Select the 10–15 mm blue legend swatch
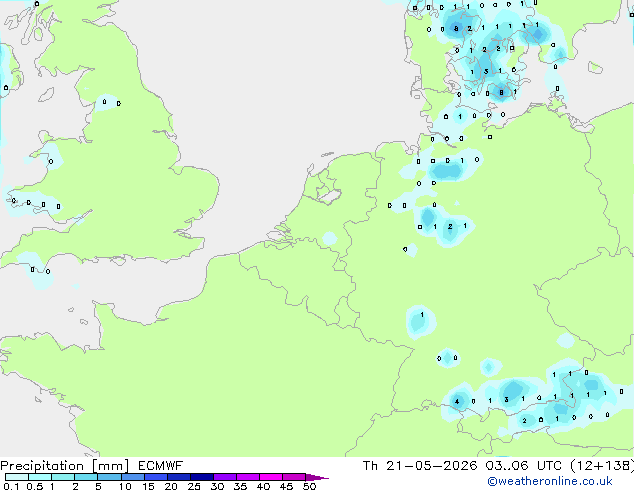This screenshot has width=634, height=490. coord(133,477)
